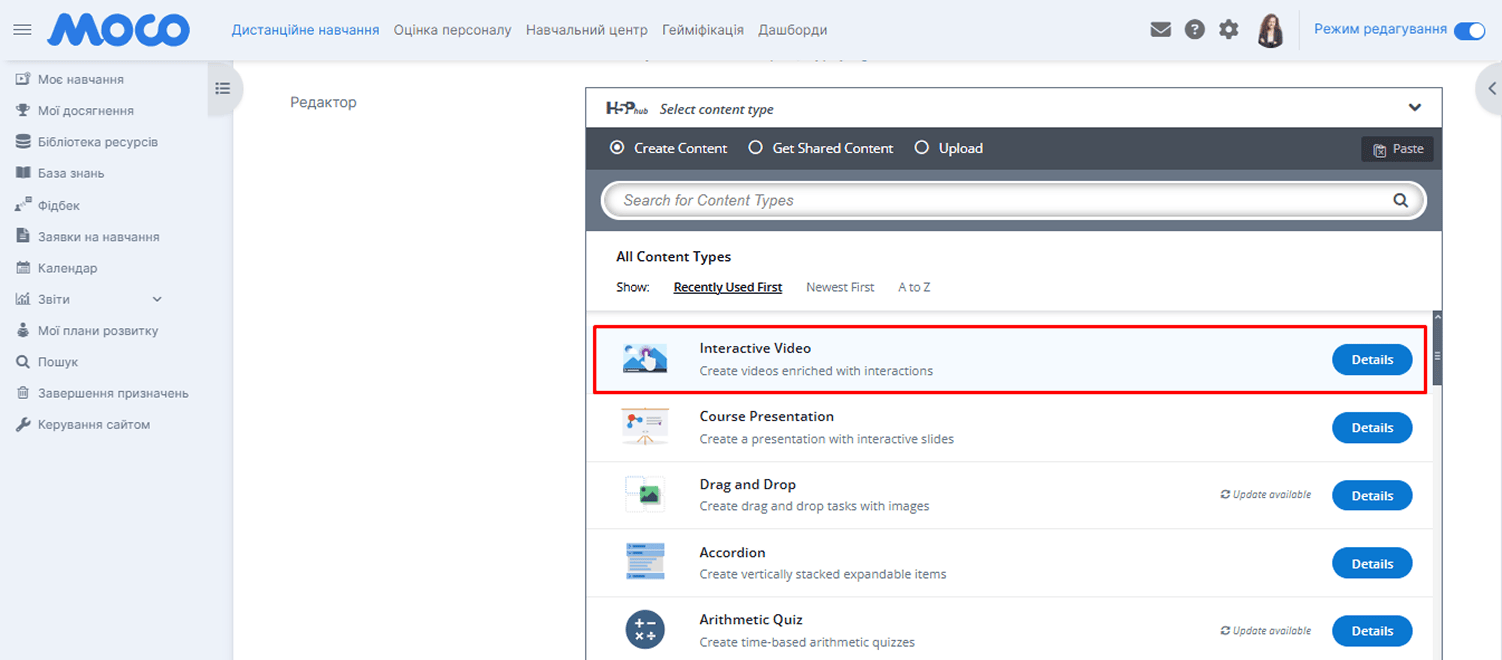1502x660 pixels.
Task: Open the right-side drawer chevron
Action: click(x=1488, y=89)
